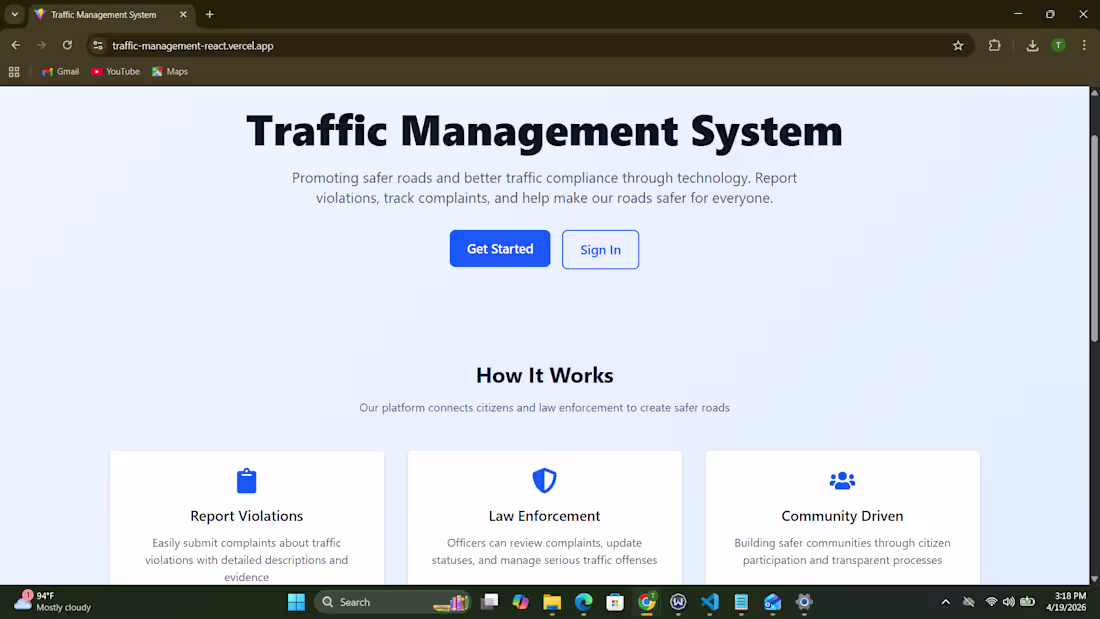Open the Downloads icon in the toolbar
This screenshot has height=619, width=1100.
1031,45
